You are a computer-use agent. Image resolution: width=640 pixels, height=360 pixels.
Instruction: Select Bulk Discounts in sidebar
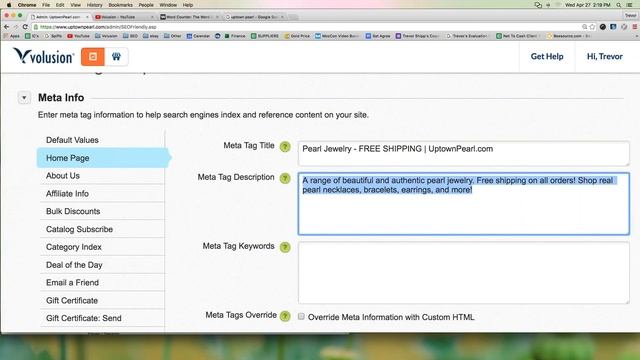[102, 211]
